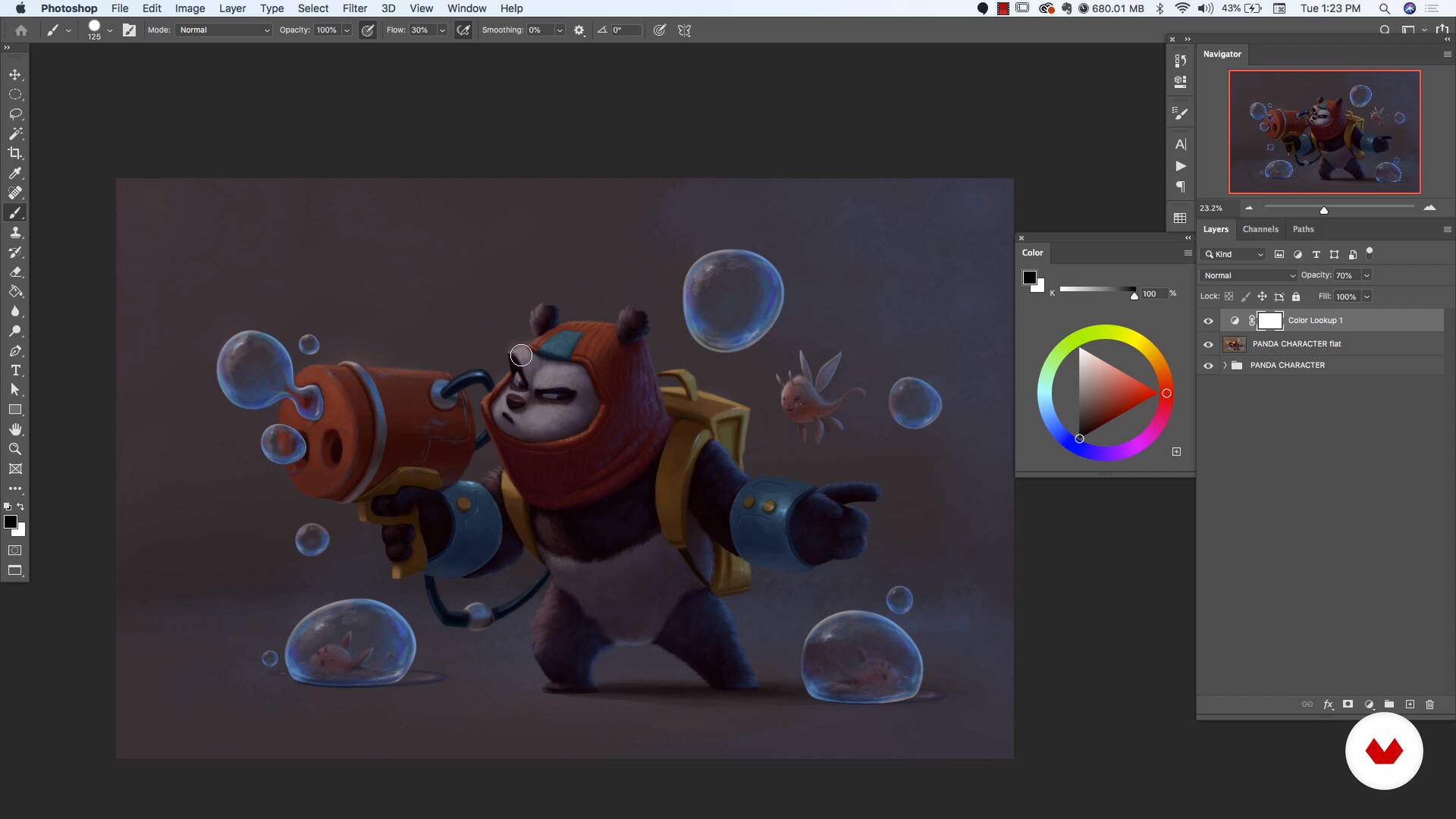Viewport: 1456px width, 819px height.
Task: Click the Add layer style fx icon
Action: pos(1328,704)
